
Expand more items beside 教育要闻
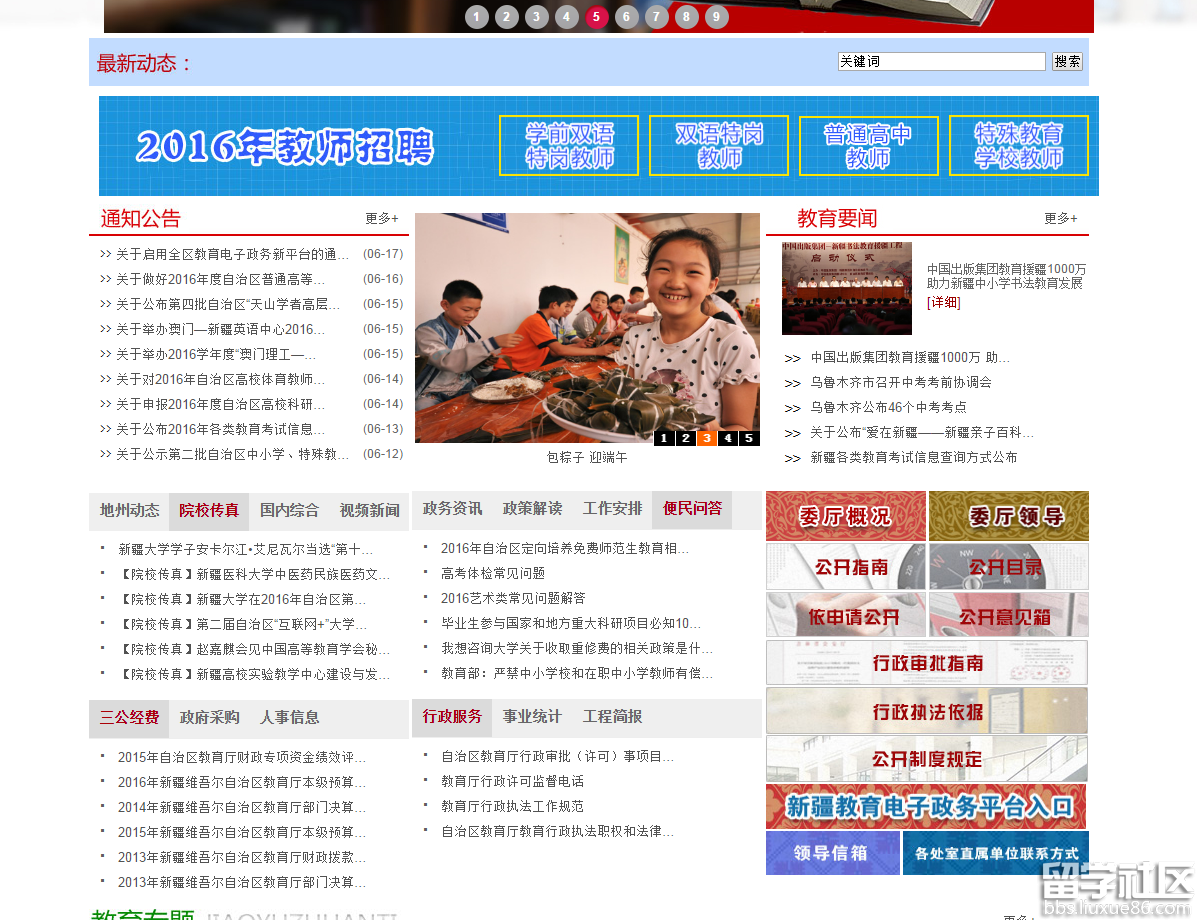[x=1060, y=218]
